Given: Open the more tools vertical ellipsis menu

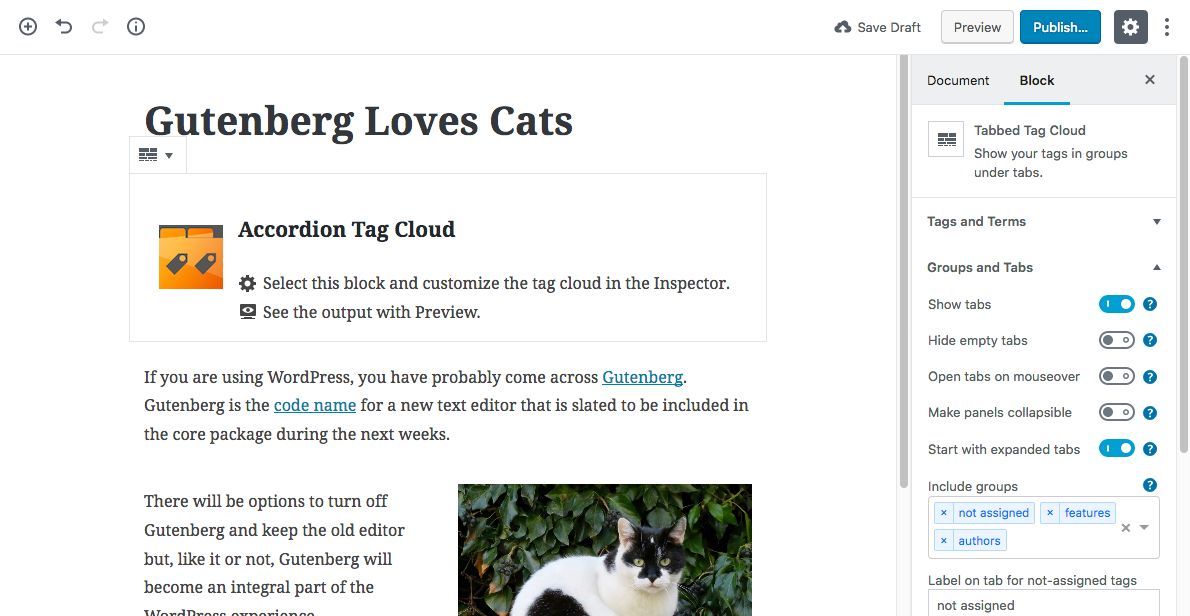Looking at the screenshot, I should (1167, 27).
